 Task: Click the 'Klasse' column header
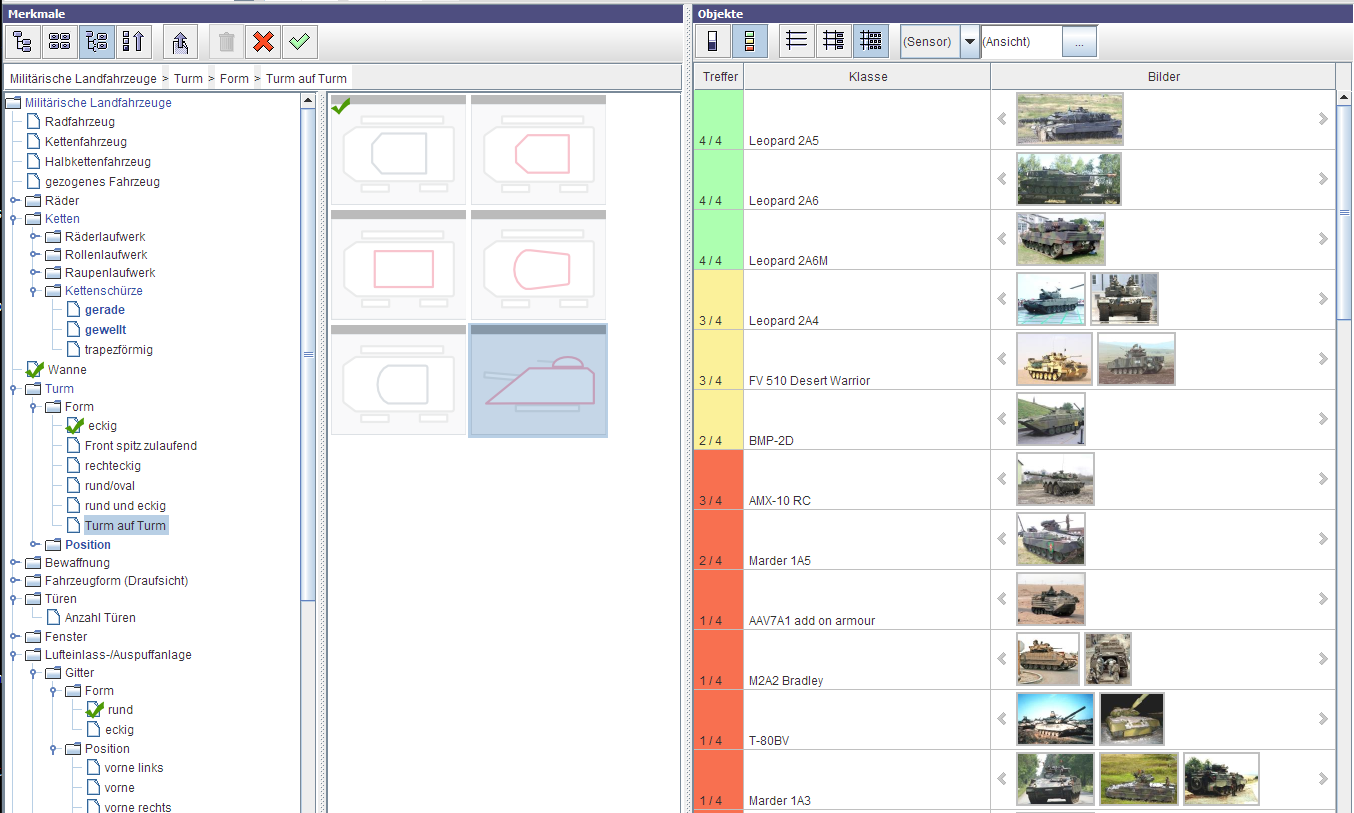[x=867, y=77]
